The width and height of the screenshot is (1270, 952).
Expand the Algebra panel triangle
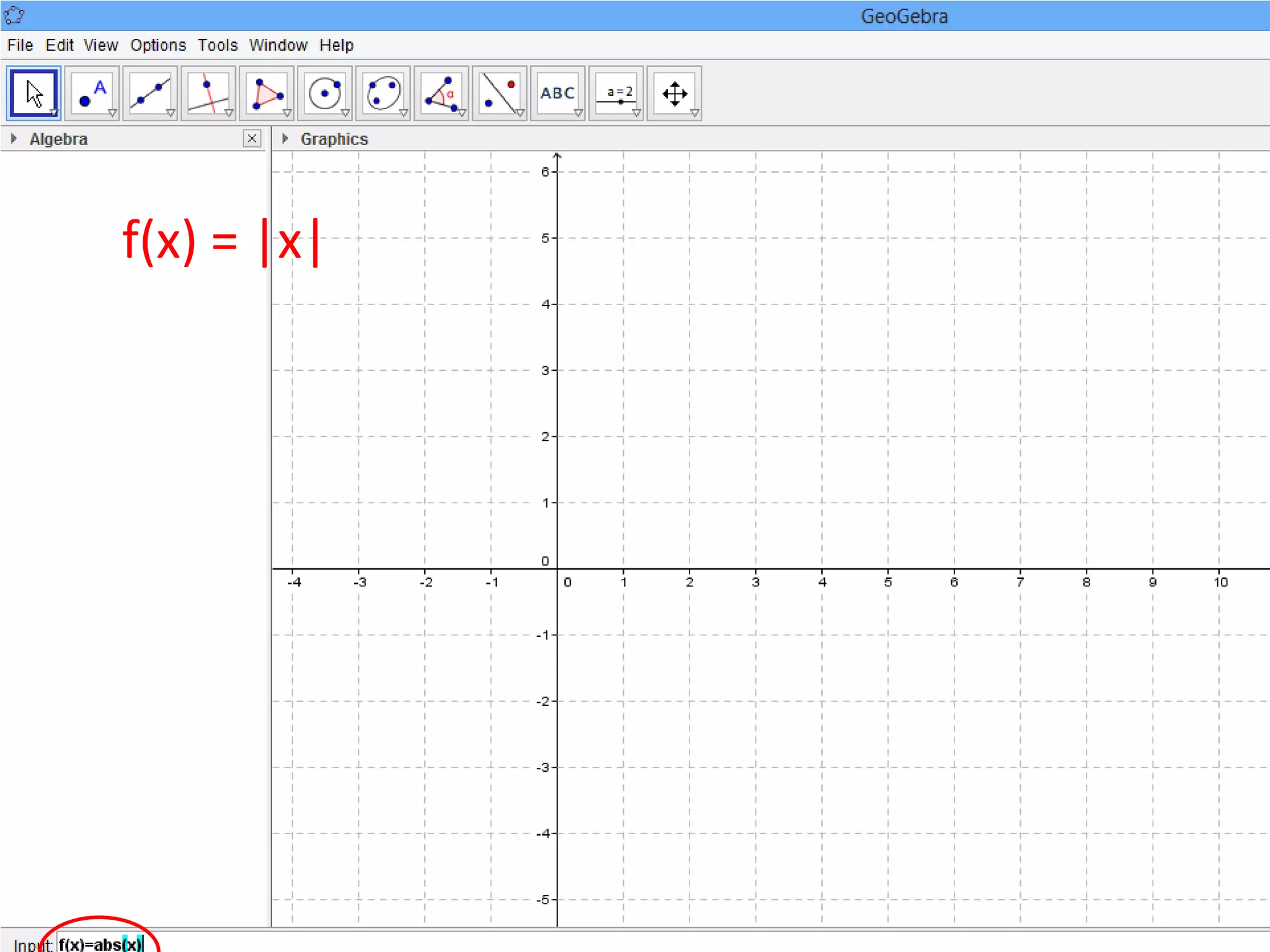(14, 139)
